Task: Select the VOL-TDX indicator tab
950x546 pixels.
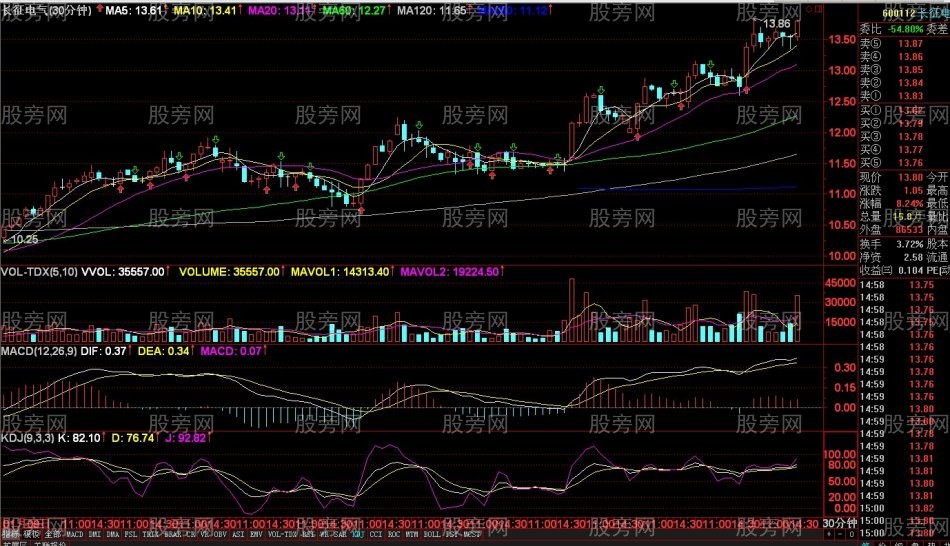Action: 283,534
